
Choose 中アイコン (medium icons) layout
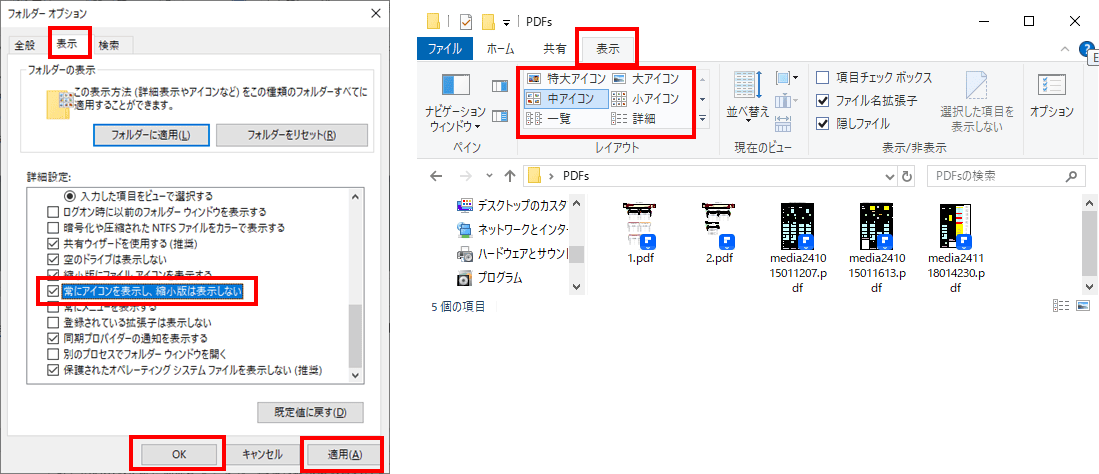click(x=566, y=99)
